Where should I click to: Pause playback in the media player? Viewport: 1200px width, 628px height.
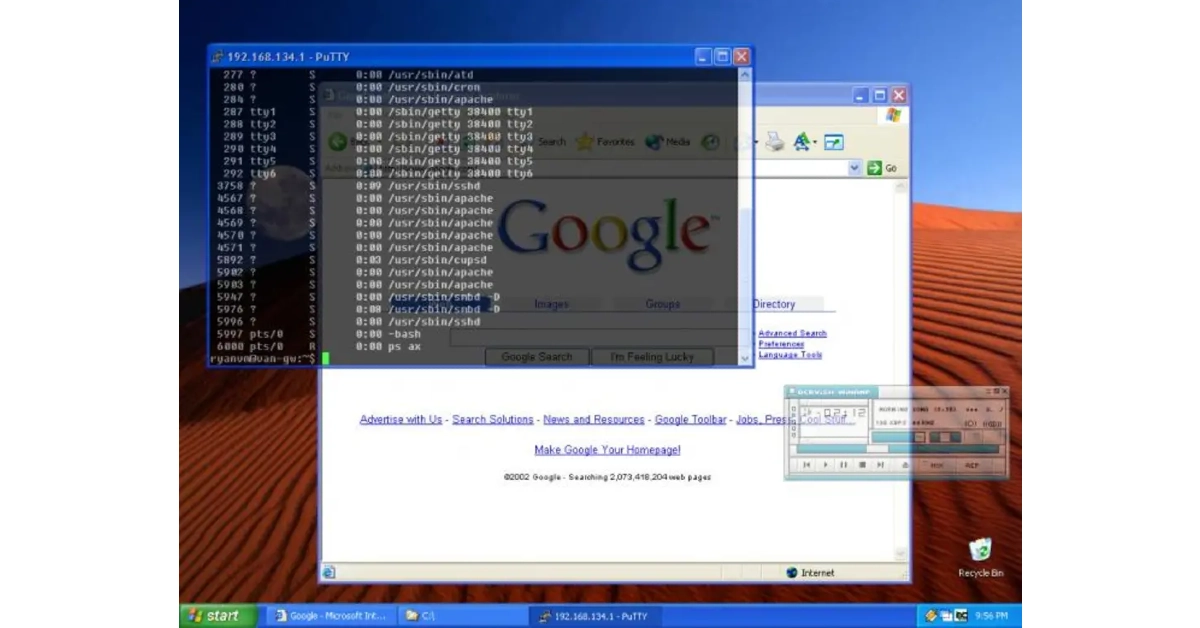click(x=843, y=465)
